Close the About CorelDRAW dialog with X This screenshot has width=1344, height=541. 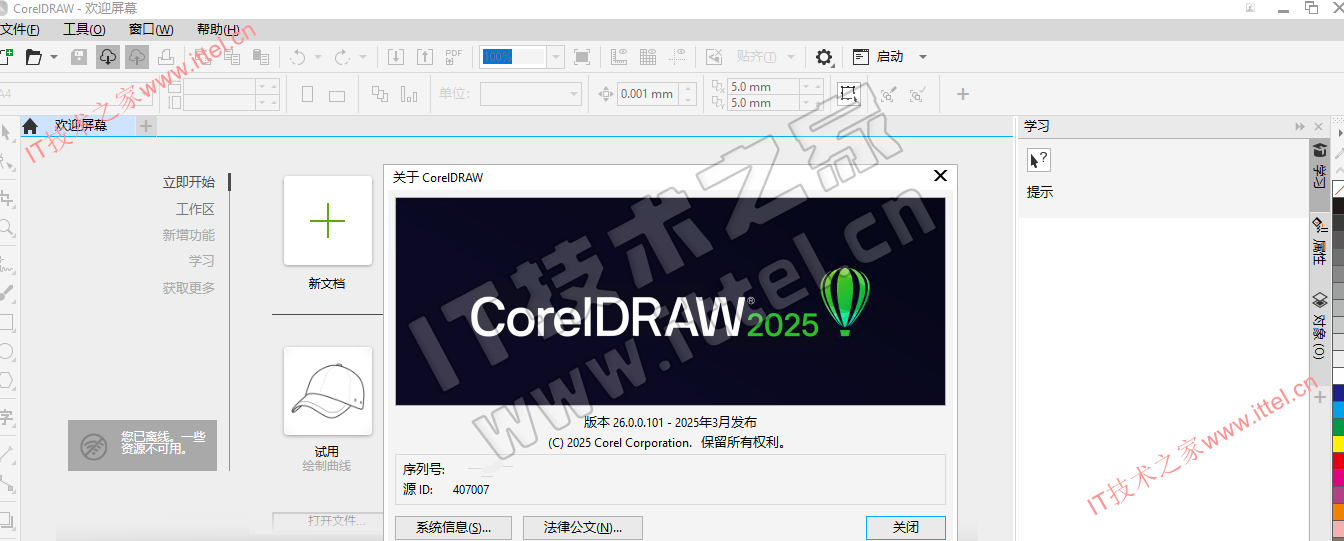tap(940, 176)
